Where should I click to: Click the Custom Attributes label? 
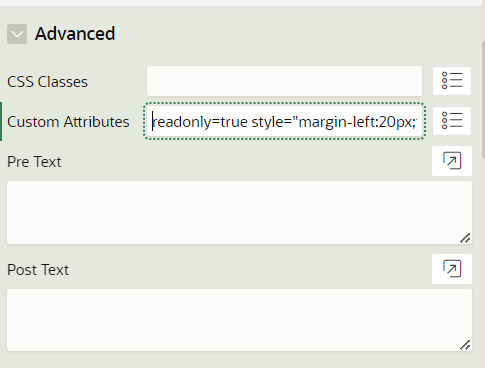[x=68, y=122]
